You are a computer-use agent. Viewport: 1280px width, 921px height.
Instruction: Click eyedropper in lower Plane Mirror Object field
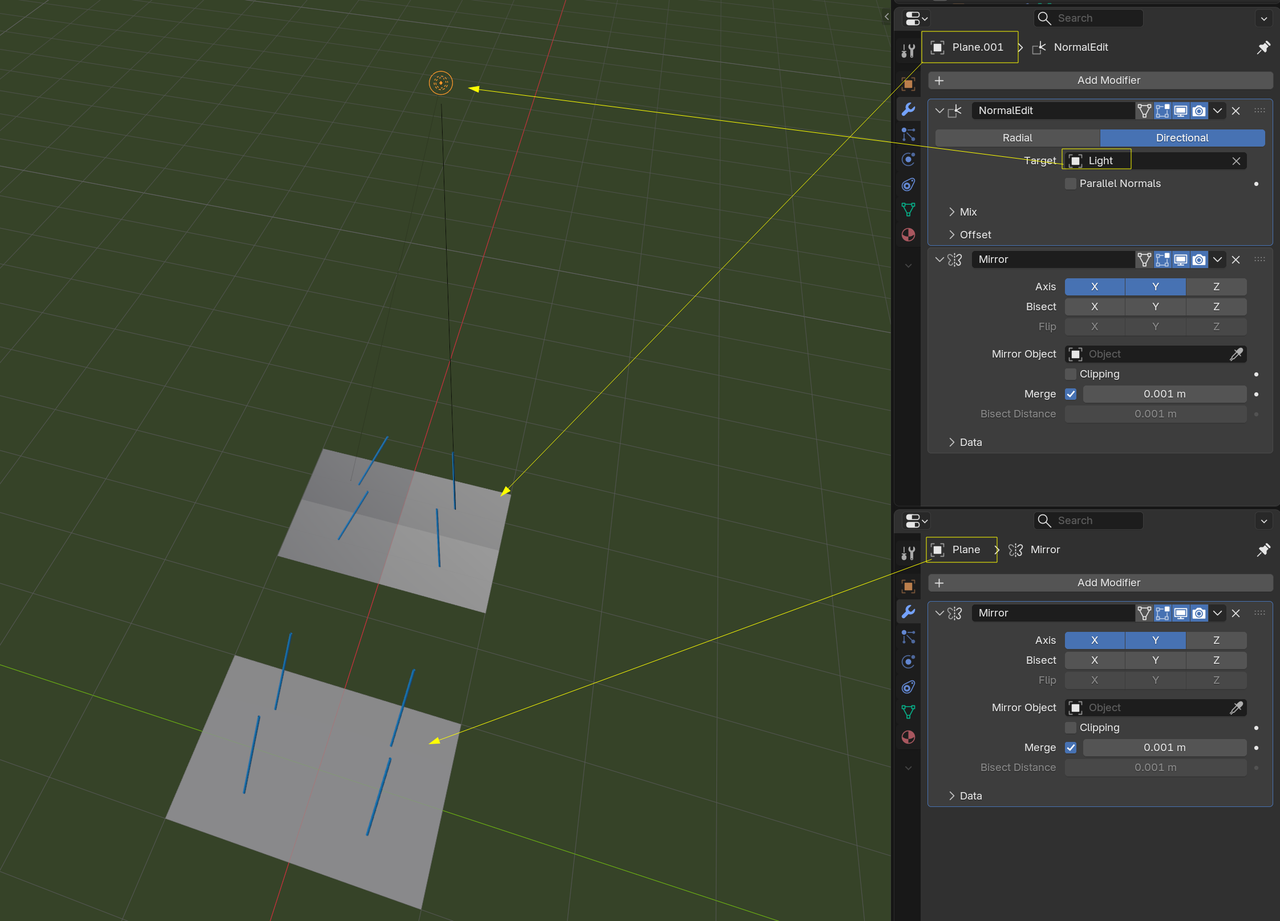point(1237,707)
